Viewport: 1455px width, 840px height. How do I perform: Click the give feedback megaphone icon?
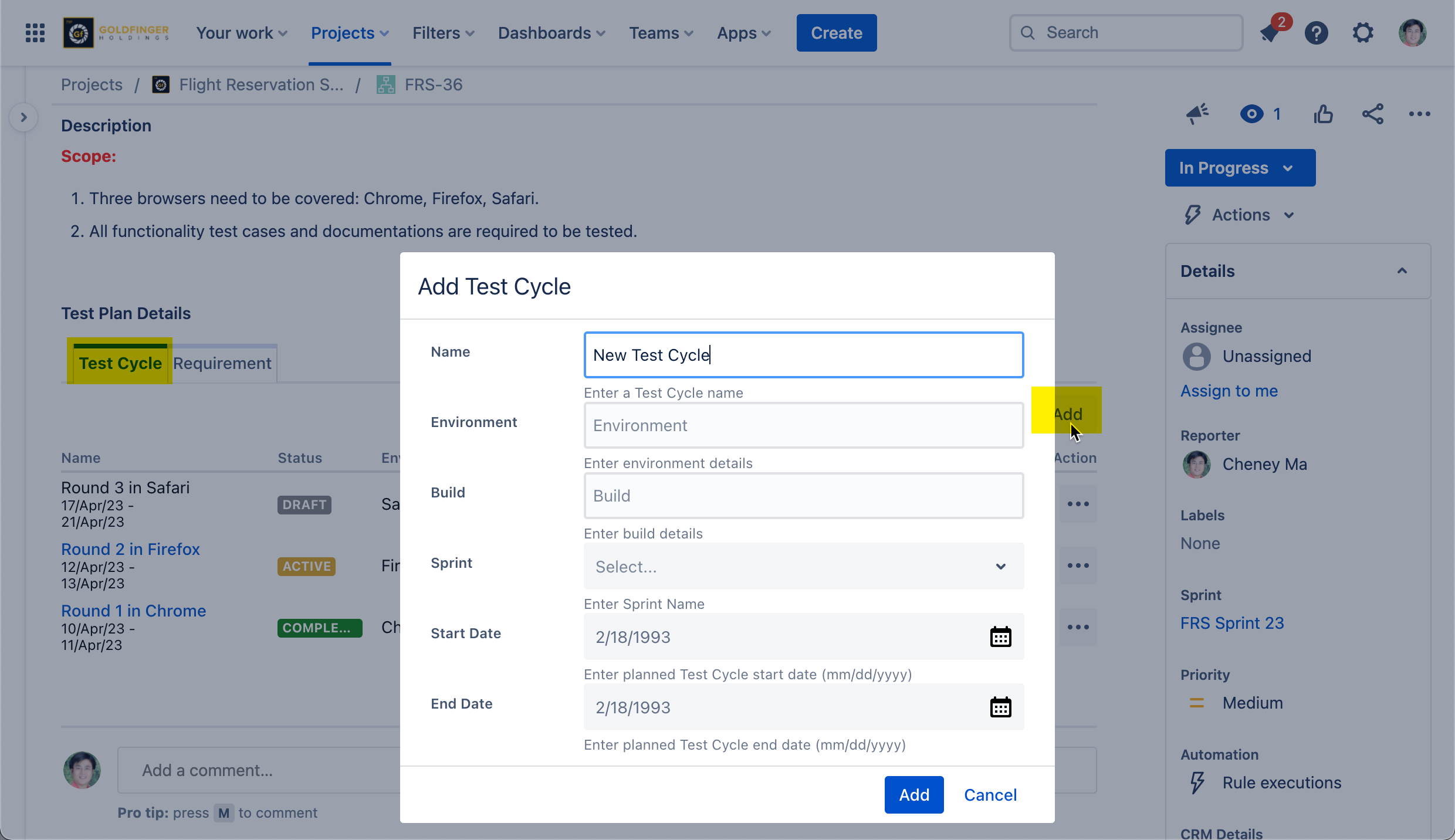coord(1197,114)
